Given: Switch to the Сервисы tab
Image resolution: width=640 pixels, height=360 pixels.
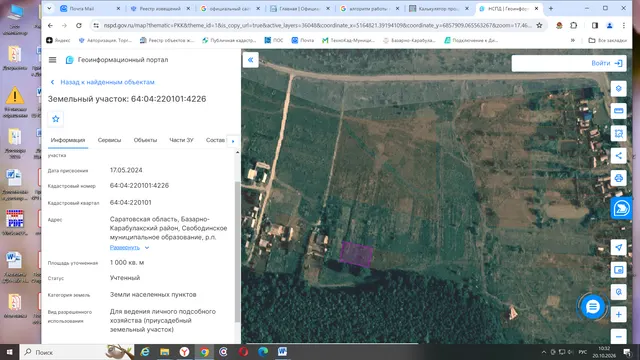Looking at the screenshot, I should tap(109, 140).
